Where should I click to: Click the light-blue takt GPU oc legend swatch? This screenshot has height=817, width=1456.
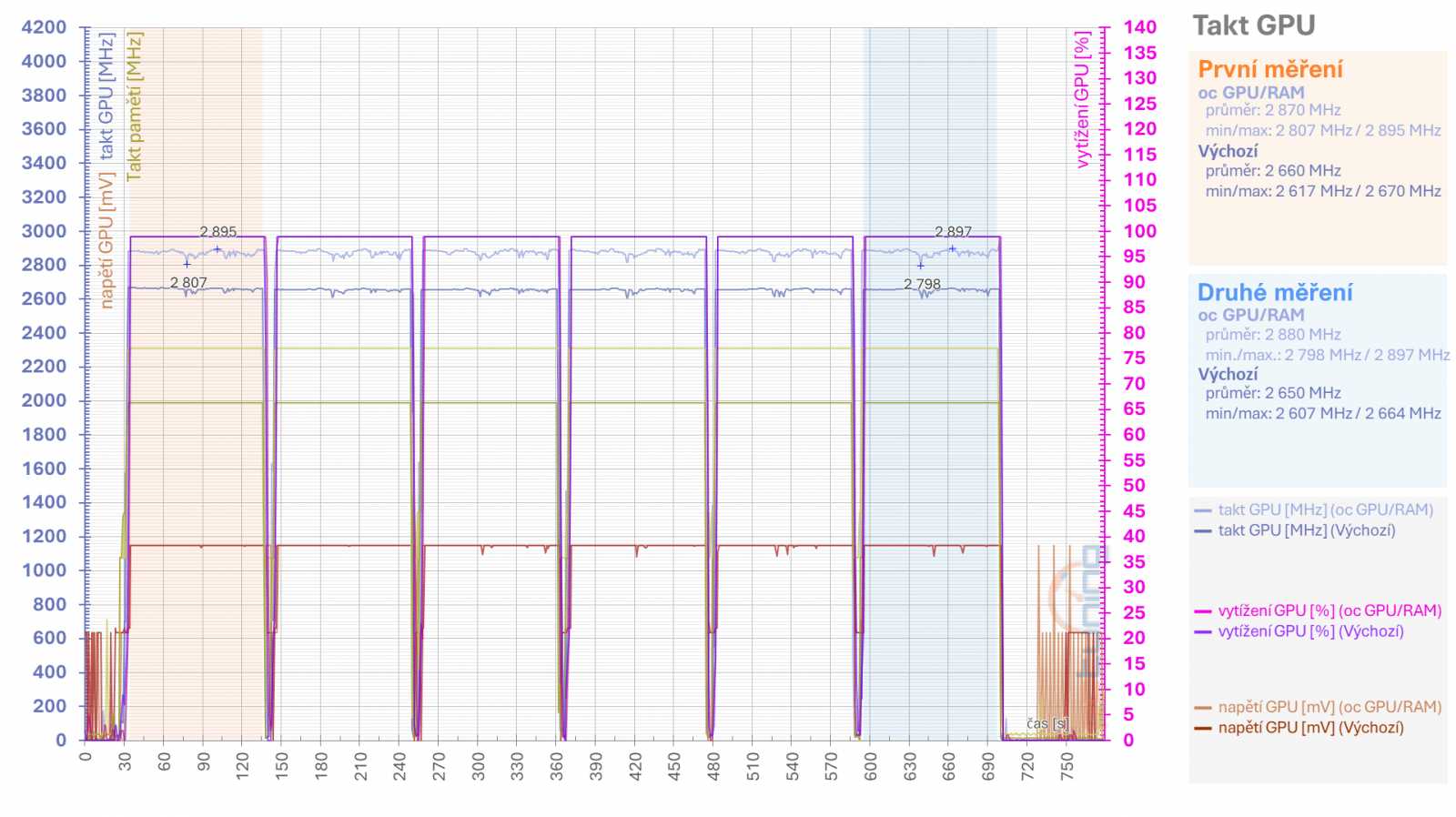click(1203, 510)
